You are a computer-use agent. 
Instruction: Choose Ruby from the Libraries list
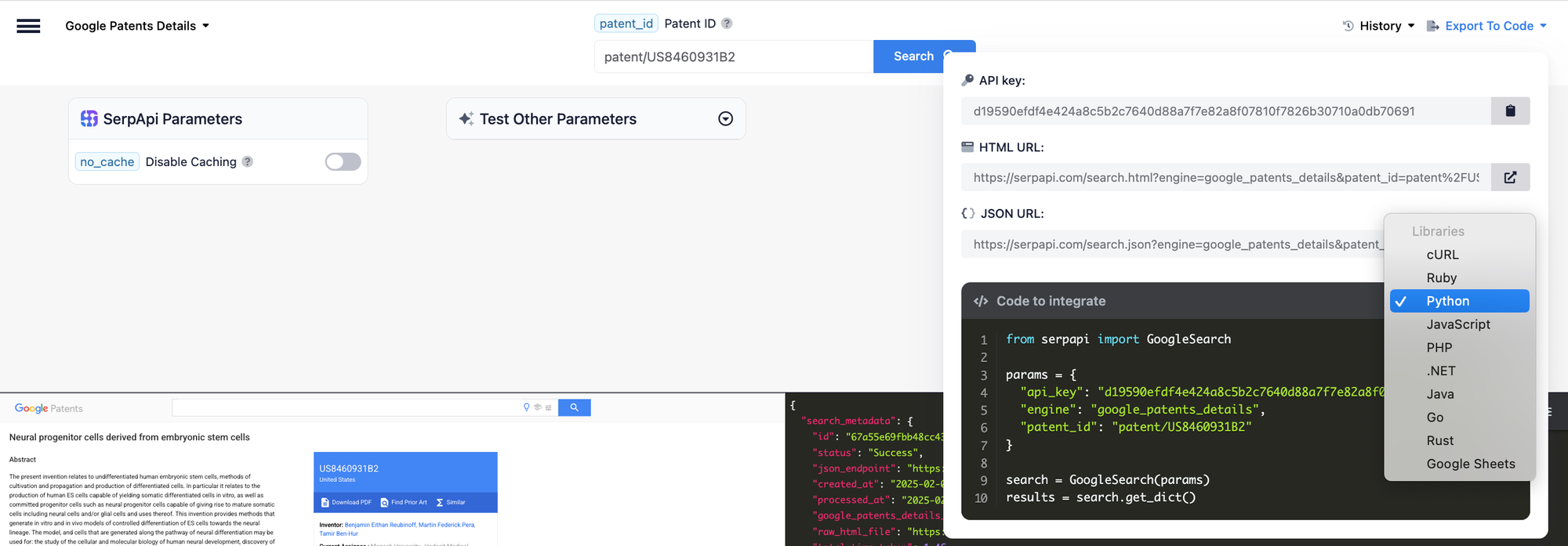coord(1460,278)
